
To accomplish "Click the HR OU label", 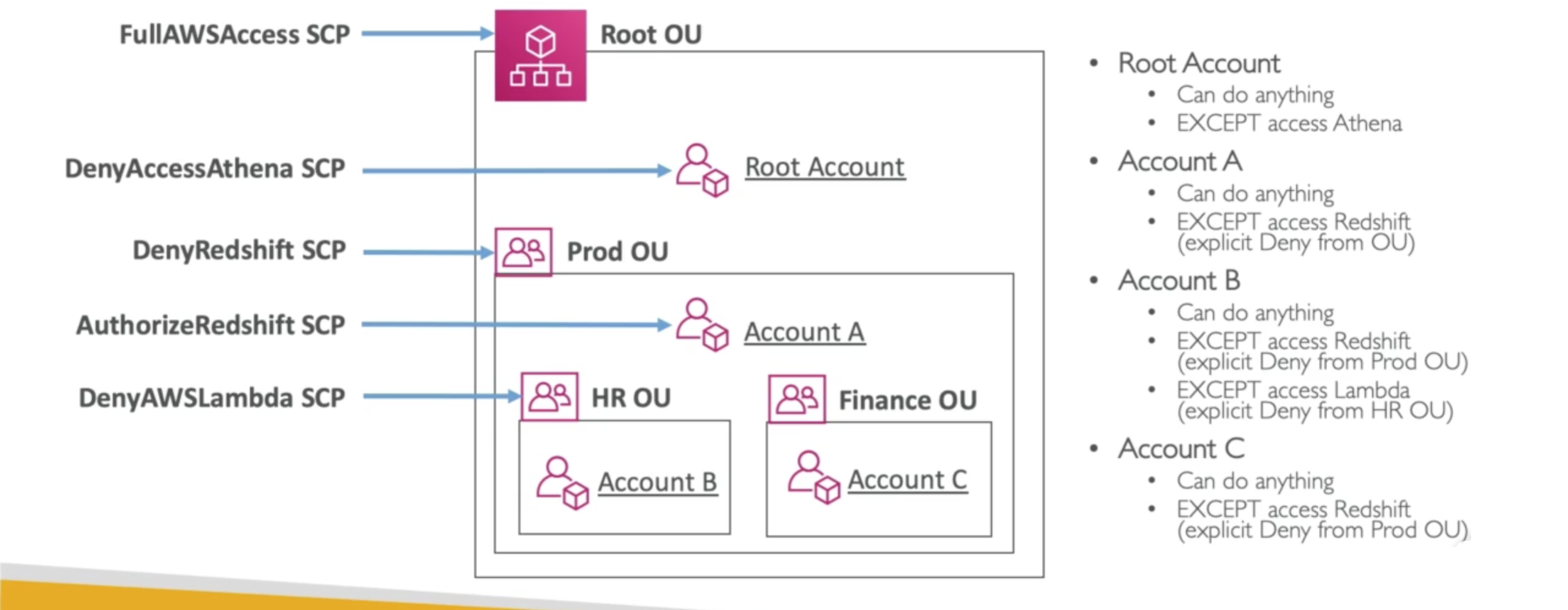I will [631, 398].
